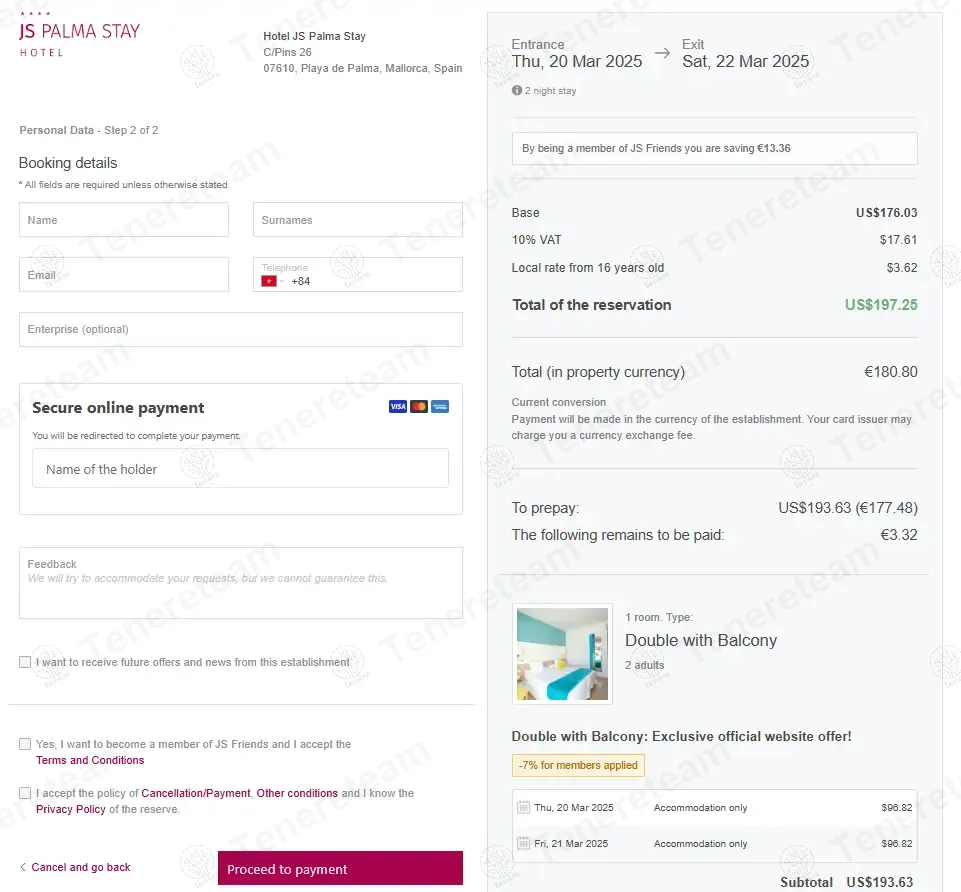Image resolution: width=961 pixels, height=892 pixels.
Task: Accept the Cancellation/Payment policy checkbox
Action: (x=25, y=793)
